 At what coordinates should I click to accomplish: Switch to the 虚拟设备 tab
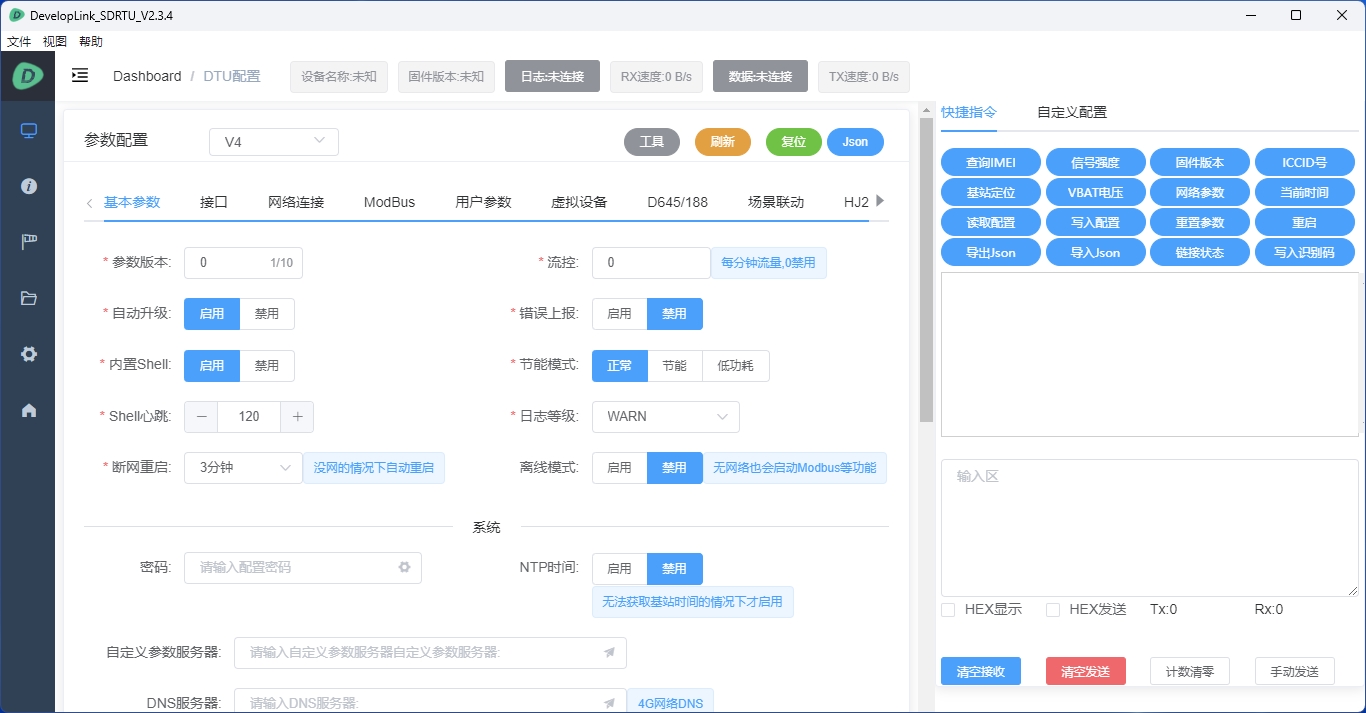579,202
